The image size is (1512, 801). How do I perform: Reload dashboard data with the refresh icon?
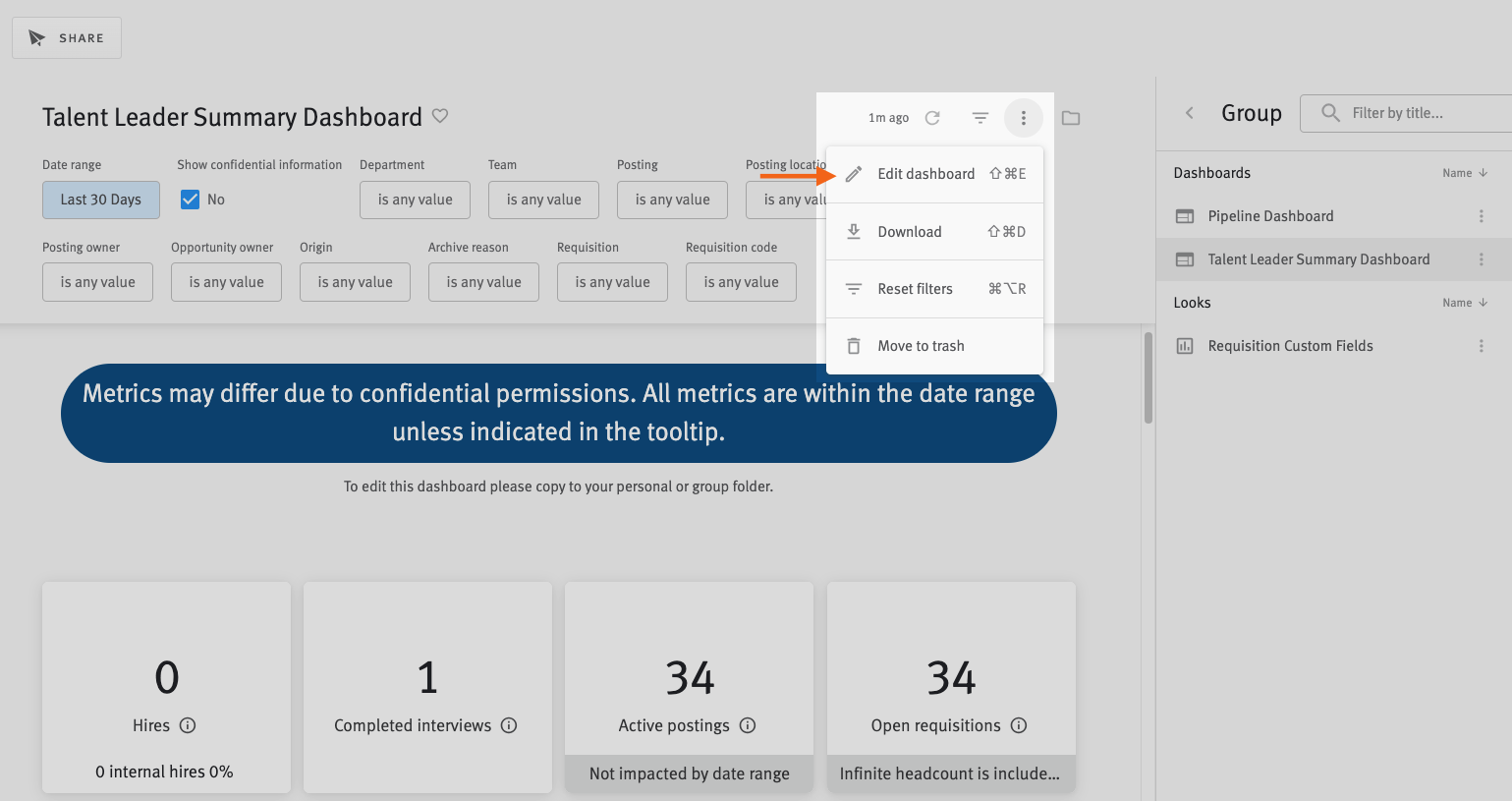point(932,118)
